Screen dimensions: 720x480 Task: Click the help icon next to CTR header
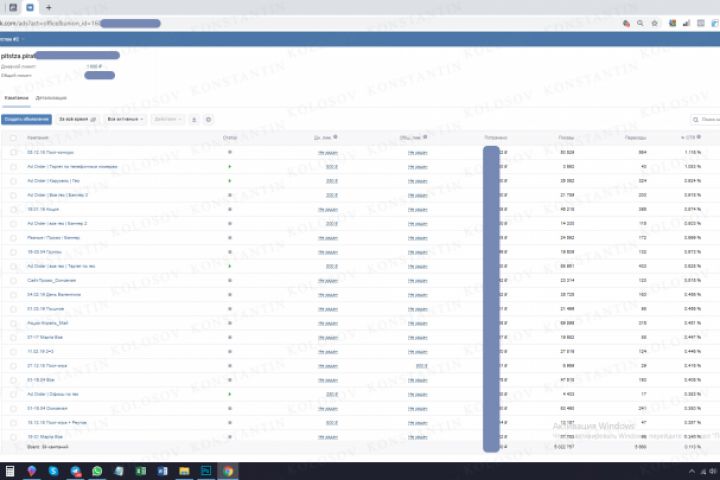pos(699,137)
